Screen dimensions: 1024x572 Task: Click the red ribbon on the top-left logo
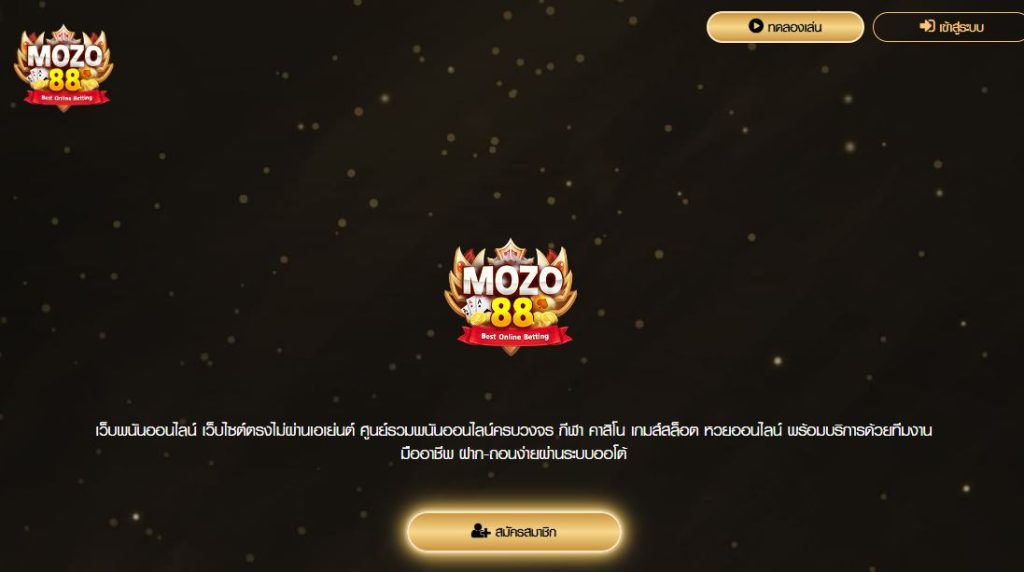[67, 98]
